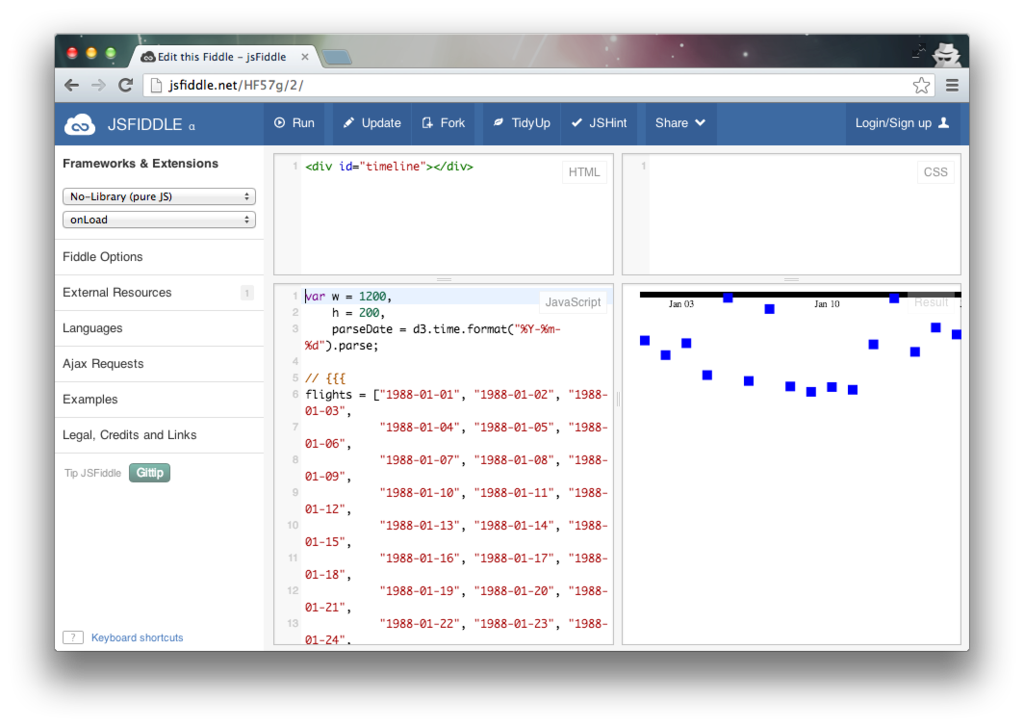Click the yellow minimize window button
This screenshot has width=1024, height=727.
91,54
